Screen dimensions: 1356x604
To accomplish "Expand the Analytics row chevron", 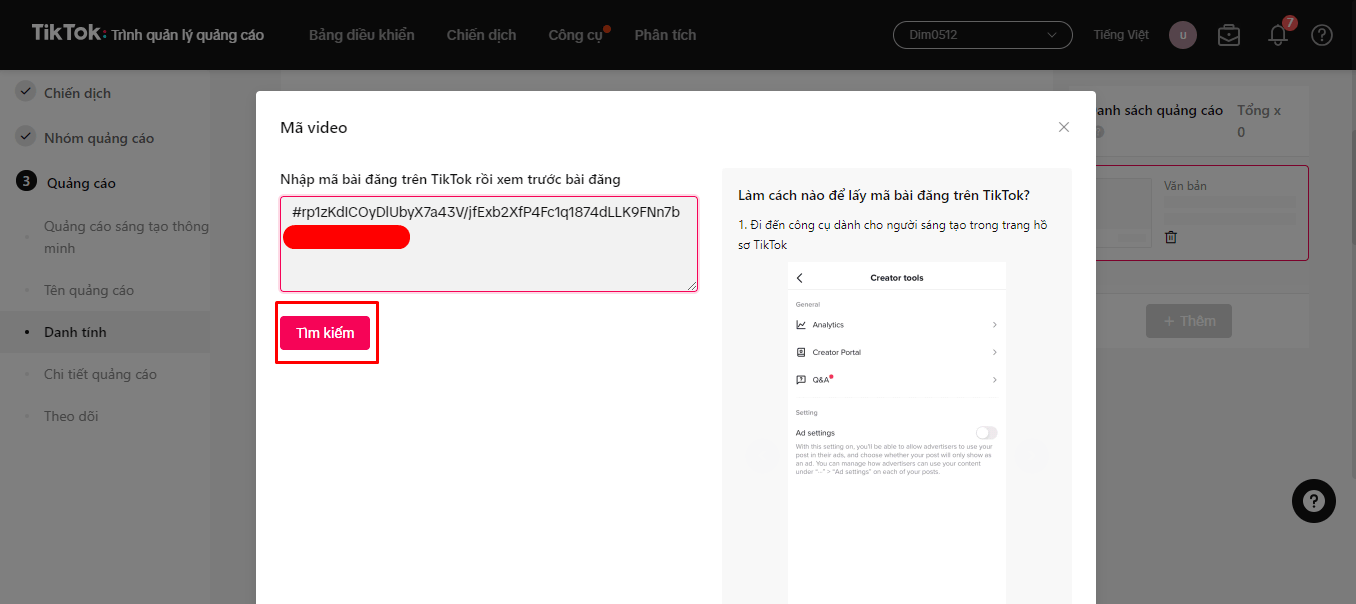I will [994, 325].
